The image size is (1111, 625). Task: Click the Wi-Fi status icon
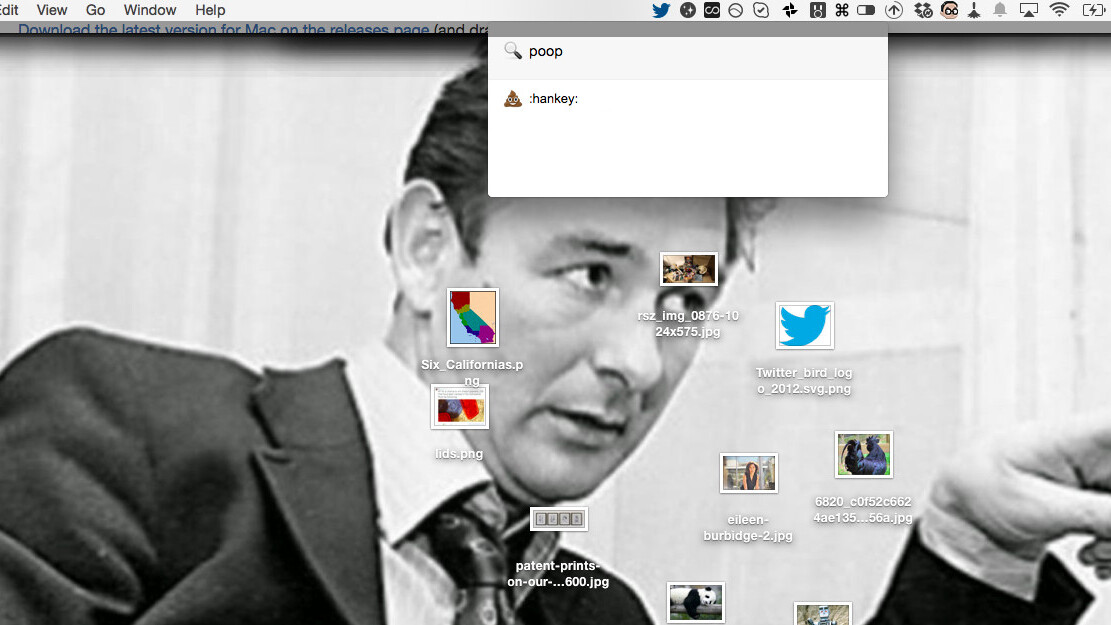[1059, 10]
